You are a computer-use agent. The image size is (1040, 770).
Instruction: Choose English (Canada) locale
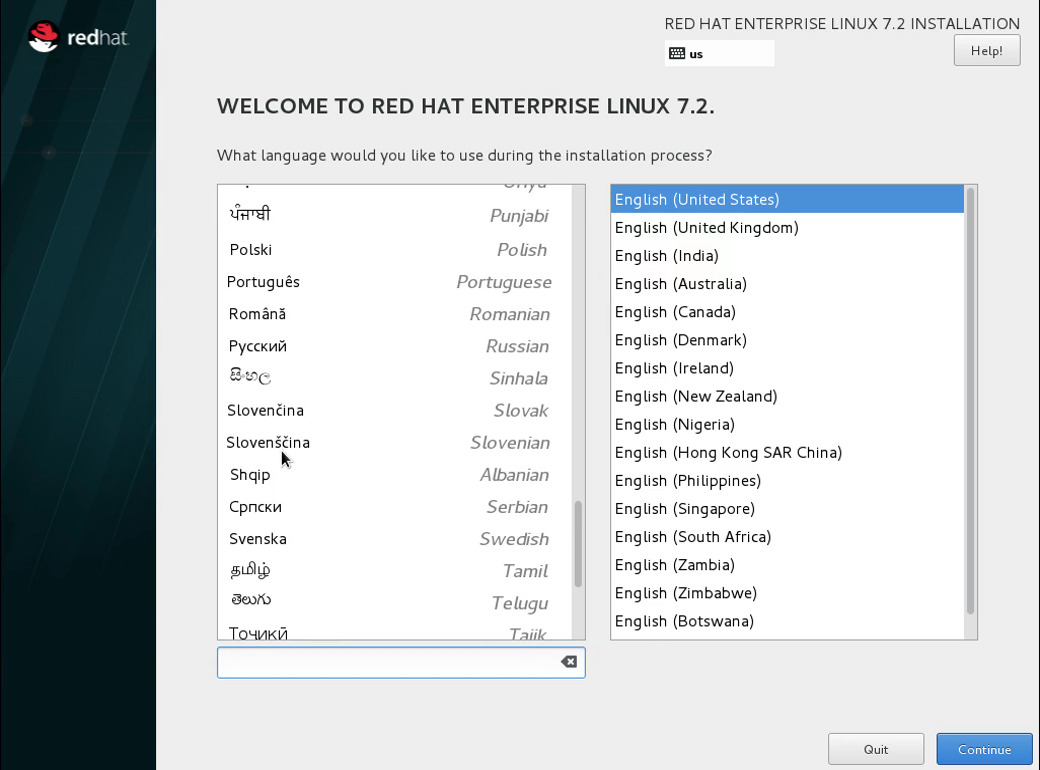[787, 312]
